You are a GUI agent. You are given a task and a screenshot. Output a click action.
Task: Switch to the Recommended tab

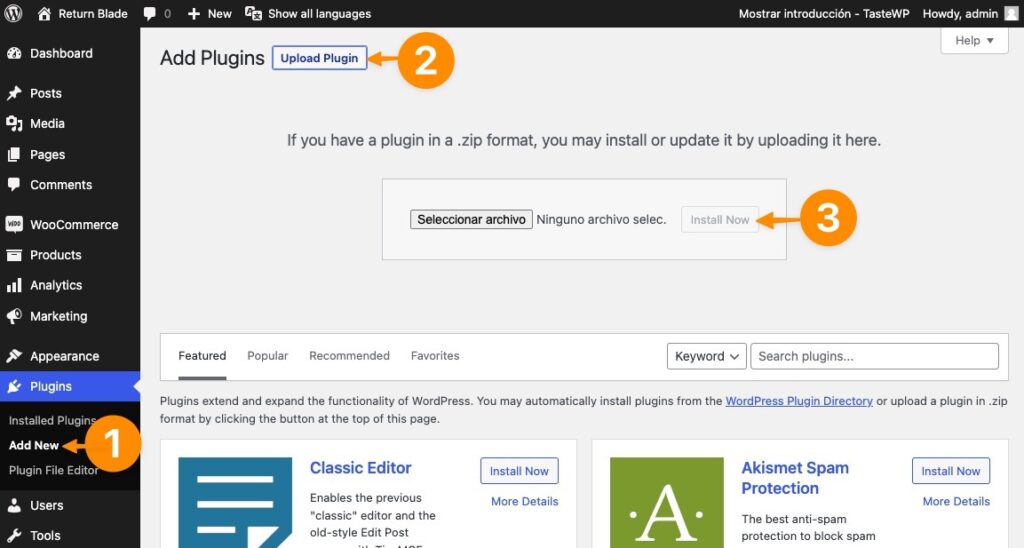pyautogui.click(x=349, y=356)
